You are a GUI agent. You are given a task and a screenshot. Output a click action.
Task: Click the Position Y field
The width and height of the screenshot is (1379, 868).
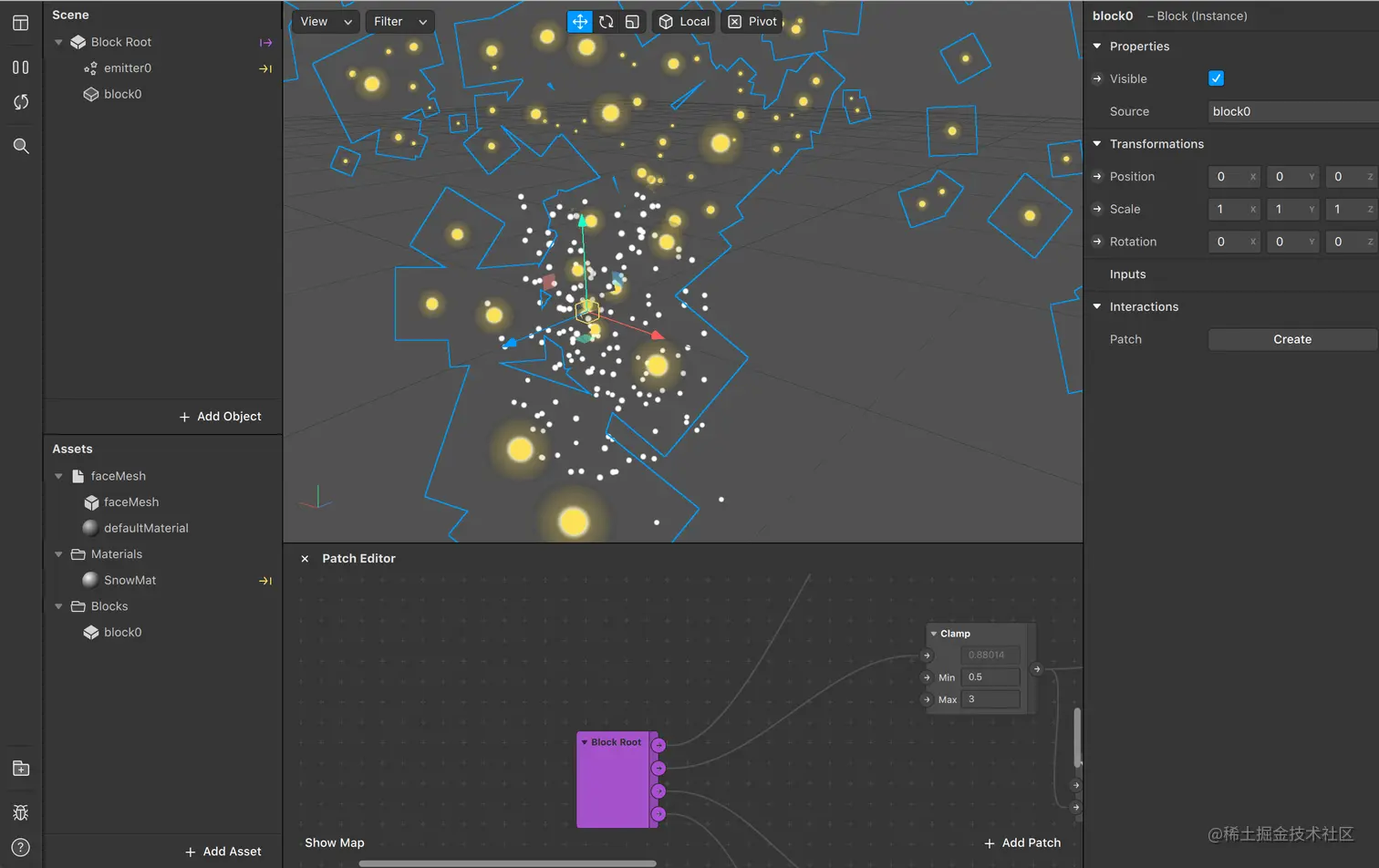(x=1292, y=177)
